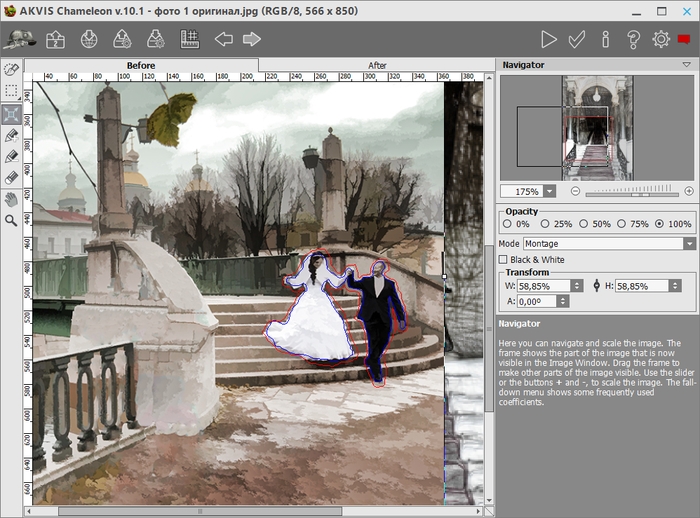The image size is (700, 518).
Task: Click the 'Transform' group label
Action: click(527, 272)
